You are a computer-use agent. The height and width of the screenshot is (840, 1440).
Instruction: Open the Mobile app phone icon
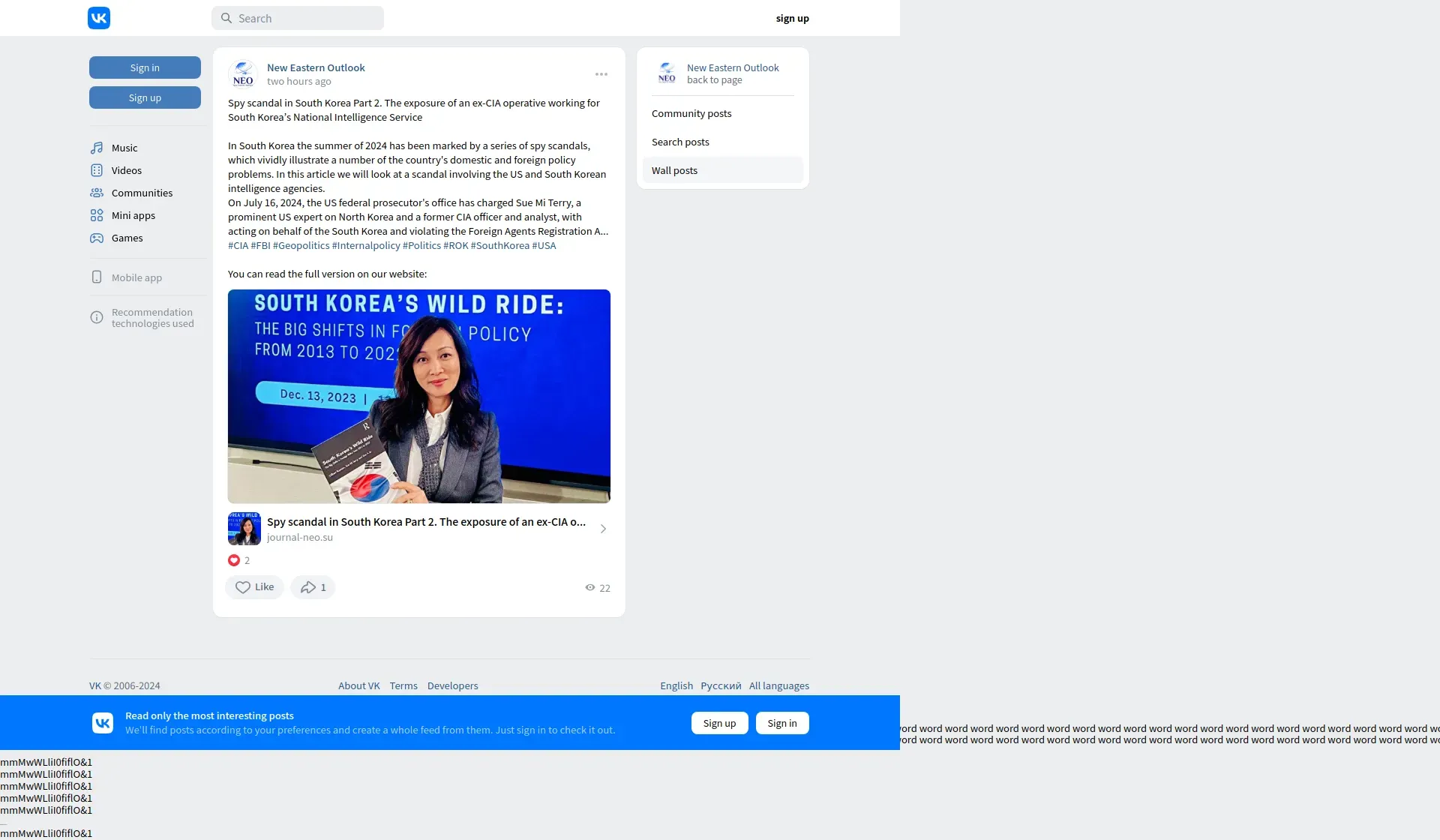coord(97,277)
